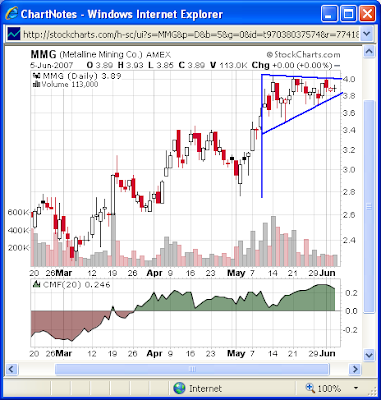Open the address bar dropdown arrow

point(367,34)
